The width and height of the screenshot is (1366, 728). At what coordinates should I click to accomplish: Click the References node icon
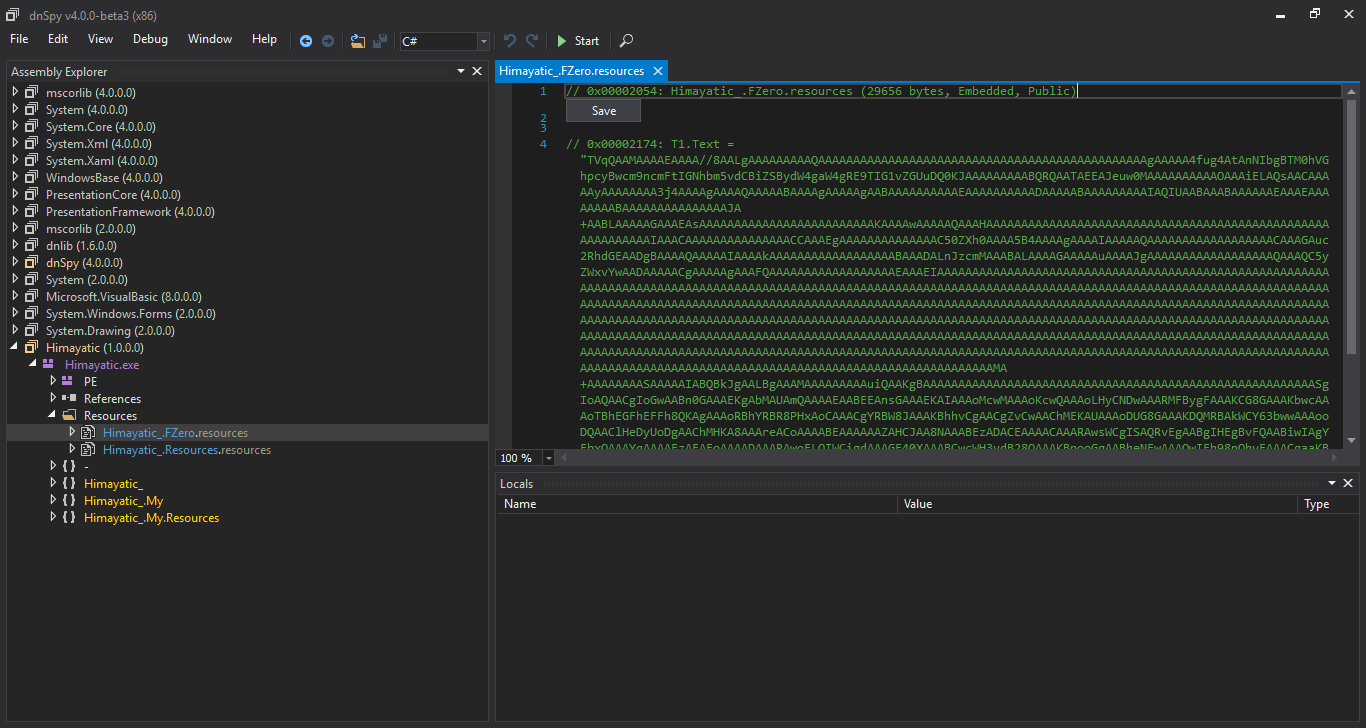pos(68,399)
